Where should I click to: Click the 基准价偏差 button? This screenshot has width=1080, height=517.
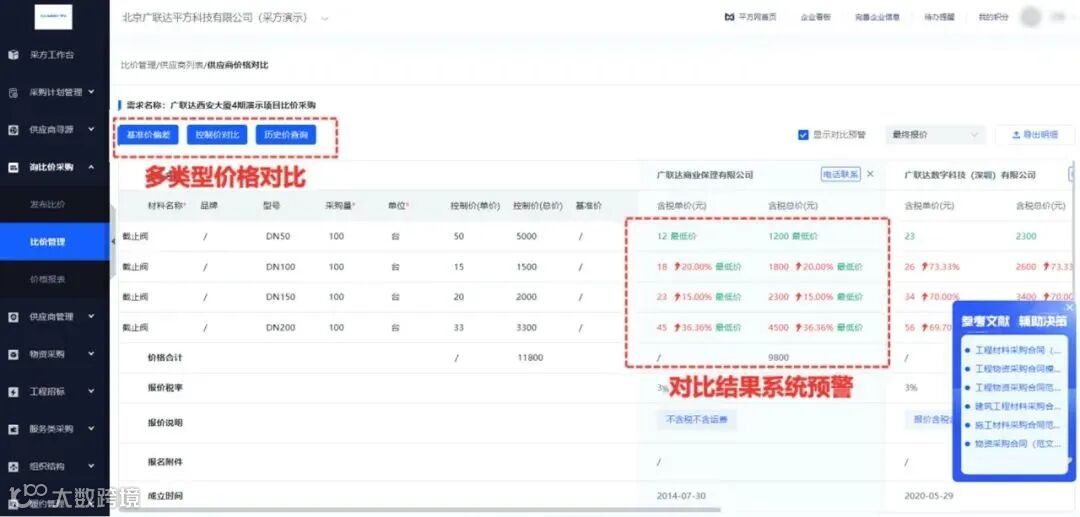click(148, 135)
